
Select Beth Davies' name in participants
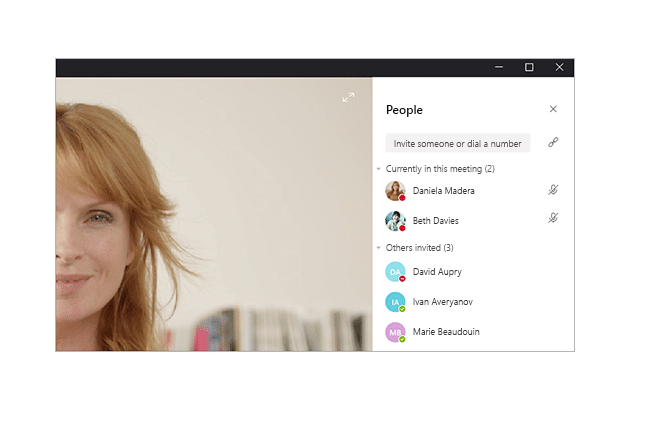(436, 221)
